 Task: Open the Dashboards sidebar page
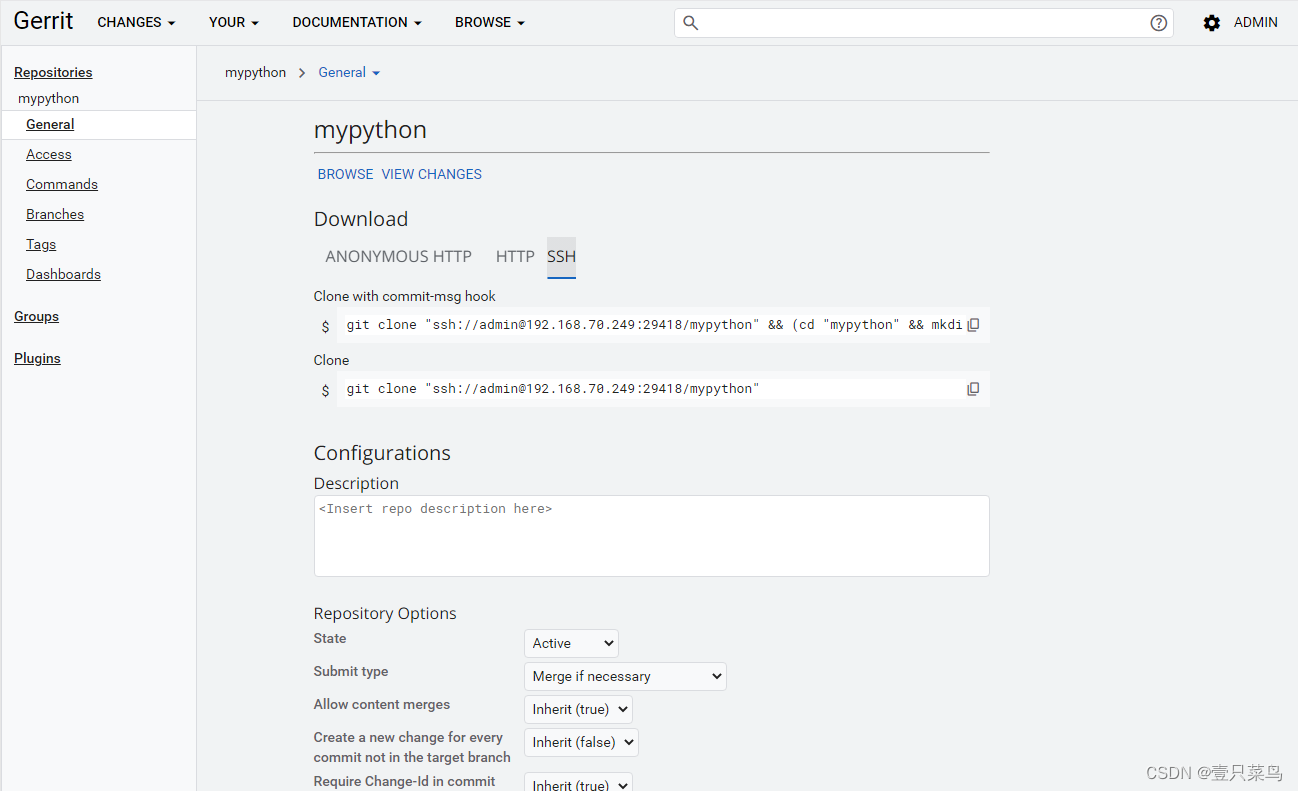click(63, 274)
